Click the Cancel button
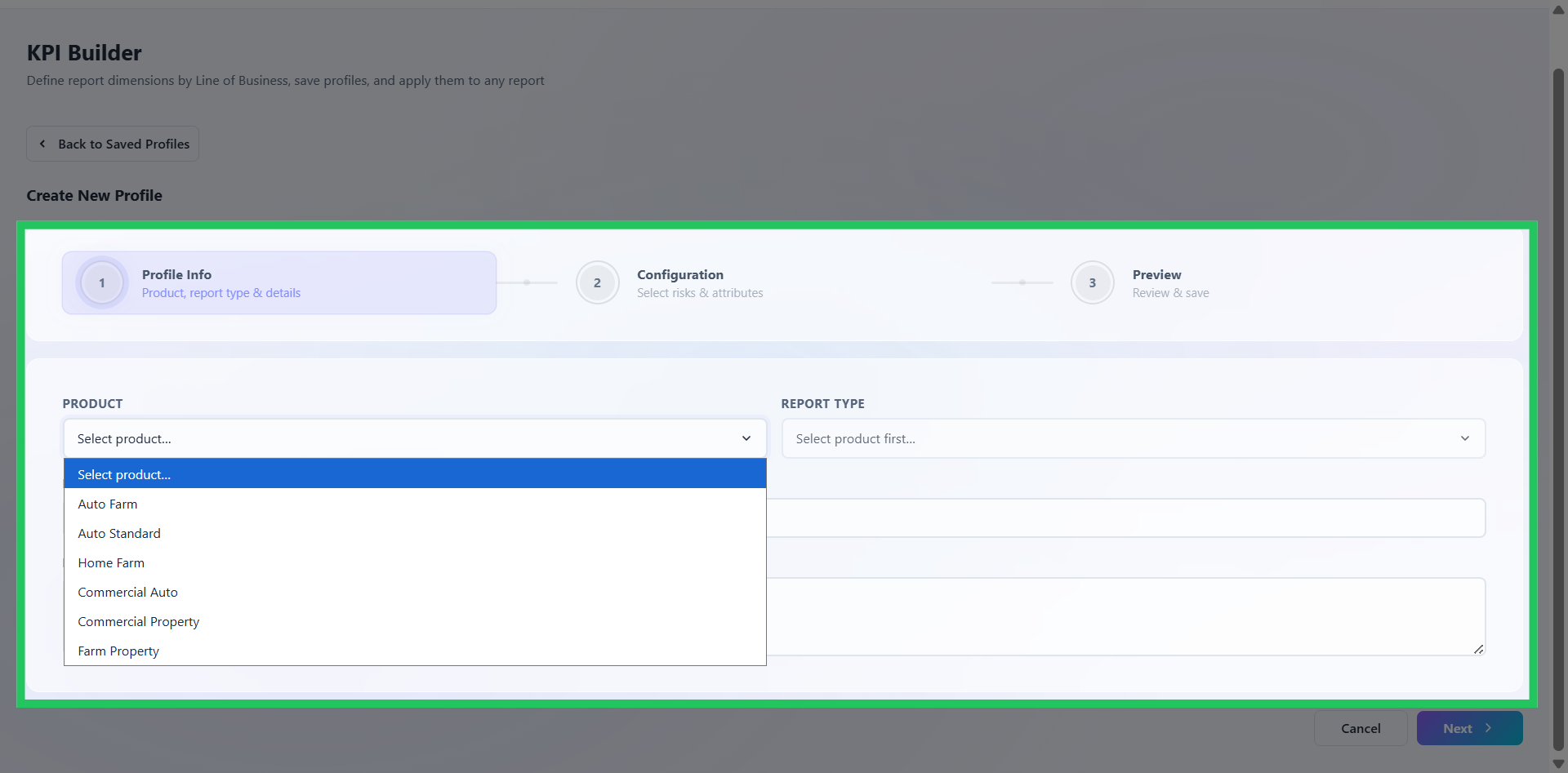Viewport: 1568px width, 773px height. (1361, 728)
